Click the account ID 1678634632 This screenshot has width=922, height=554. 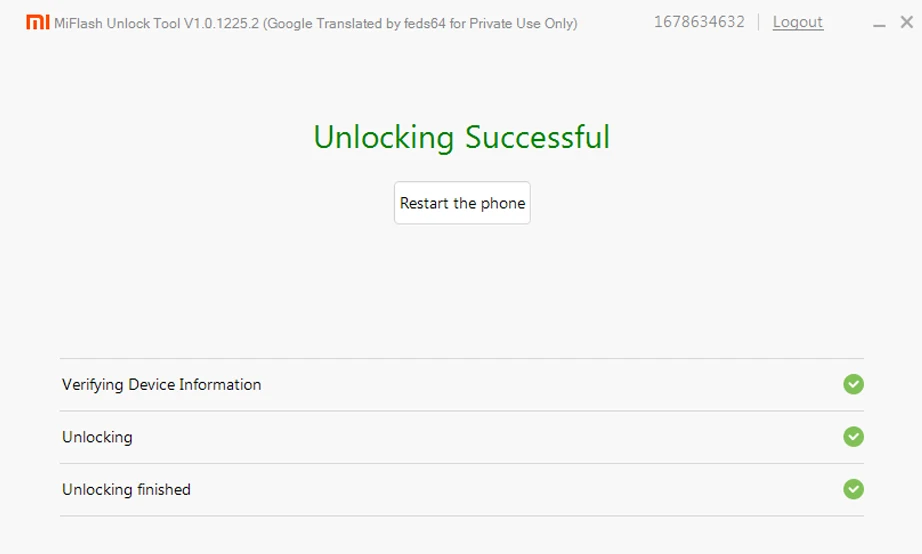click(x=699, y=22)
